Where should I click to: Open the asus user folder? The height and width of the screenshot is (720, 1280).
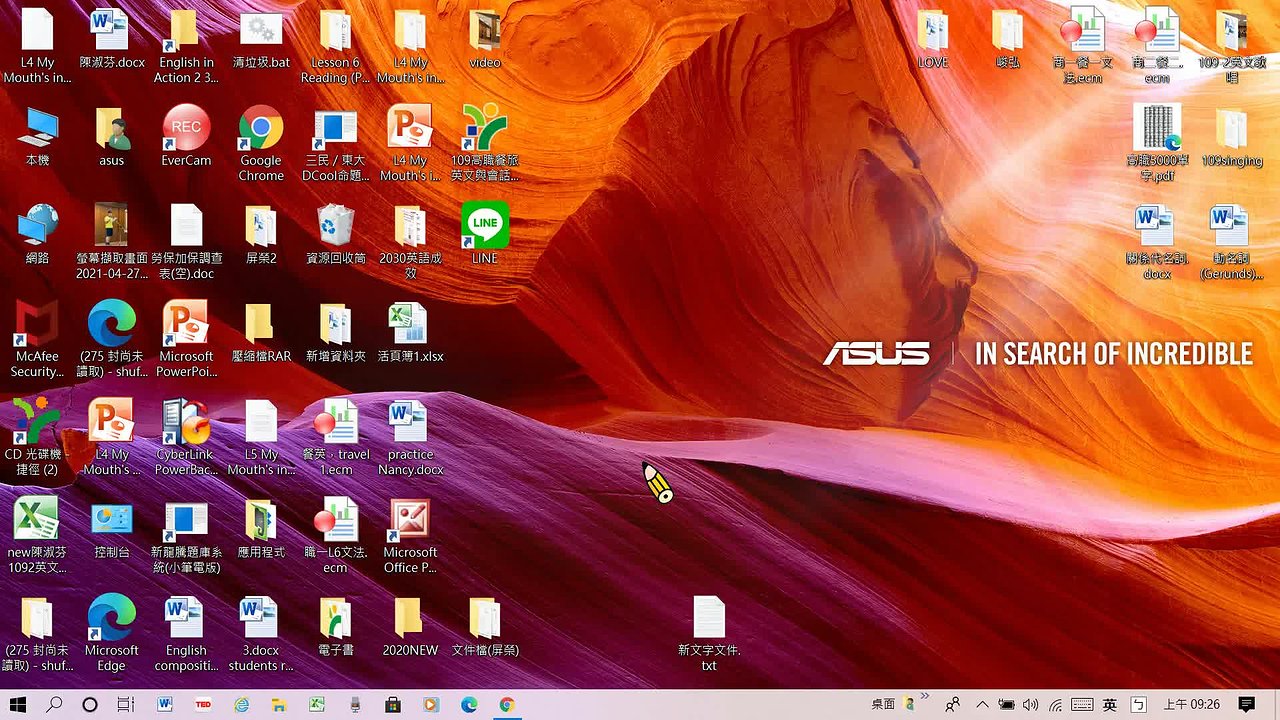pyautogui.click(x=111, y=138)
